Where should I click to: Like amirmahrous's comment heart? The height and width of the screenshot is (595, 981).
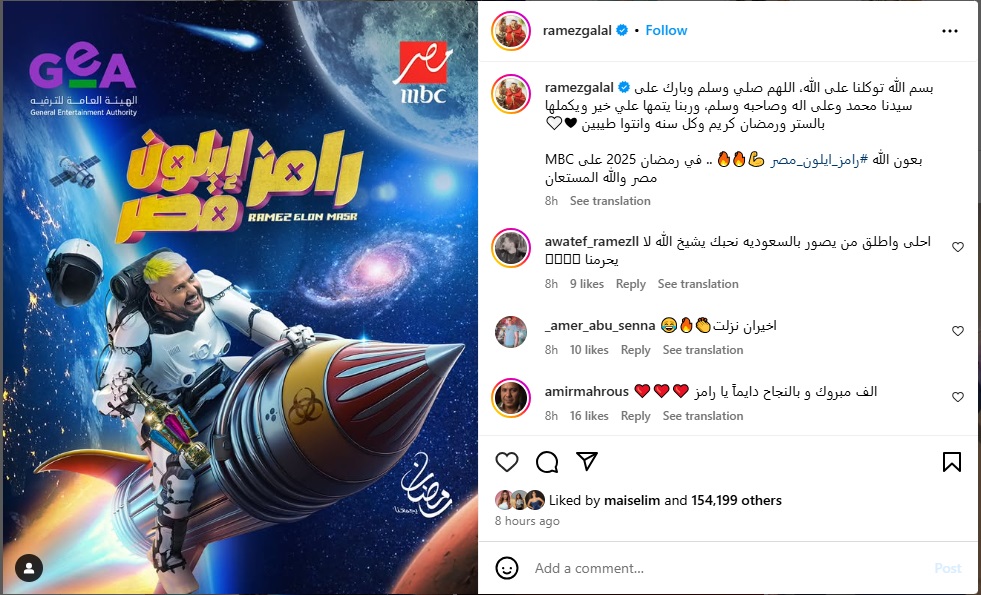click(x=958, y=397)
